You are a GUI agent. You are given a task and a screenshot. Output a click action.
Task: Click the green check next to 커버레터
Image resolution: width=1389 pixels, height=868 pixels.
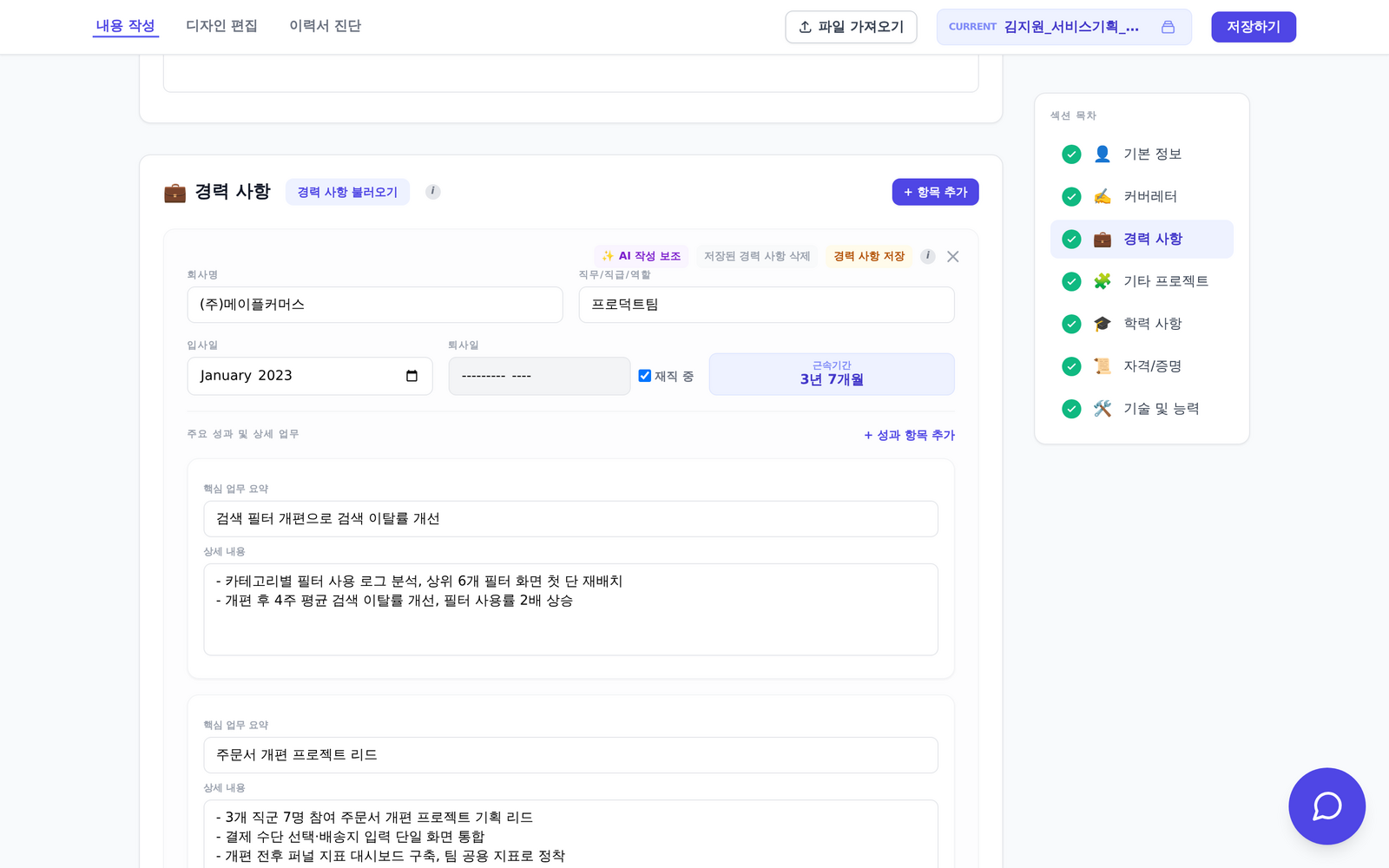tap(1071, 196)
